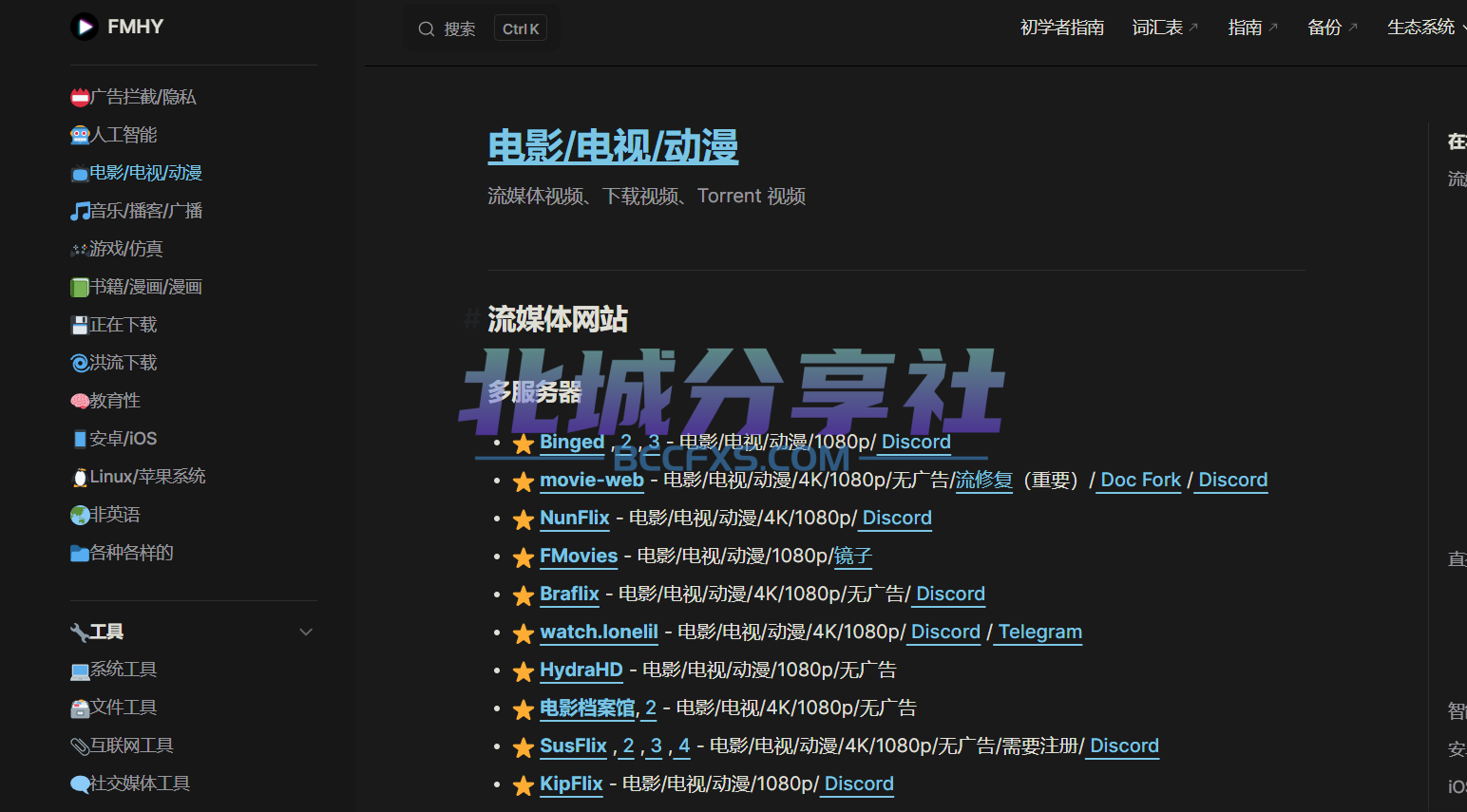Image resolution: width=1467 pixels, height=812 pixels.
Task: Open the 非英语 globe icon
Action: (x=80, y=515)
